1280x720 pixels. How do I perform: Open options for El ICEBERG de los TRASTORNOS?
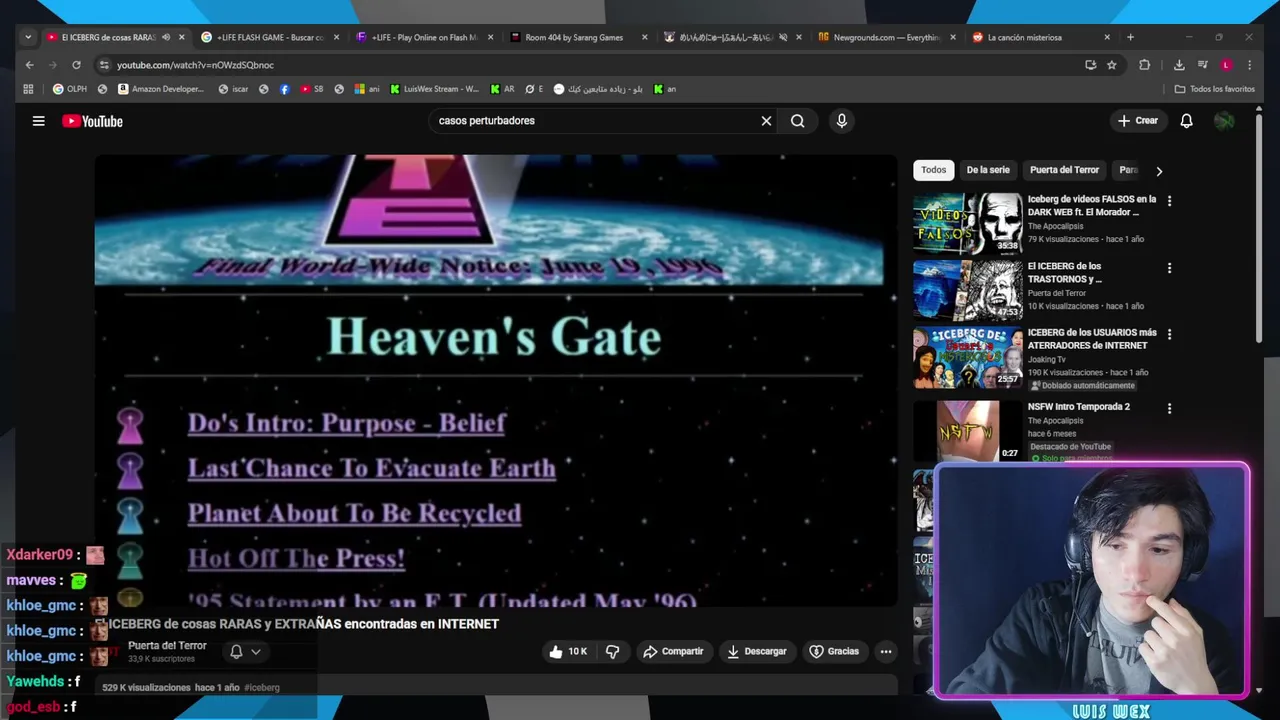point(1169,268)
